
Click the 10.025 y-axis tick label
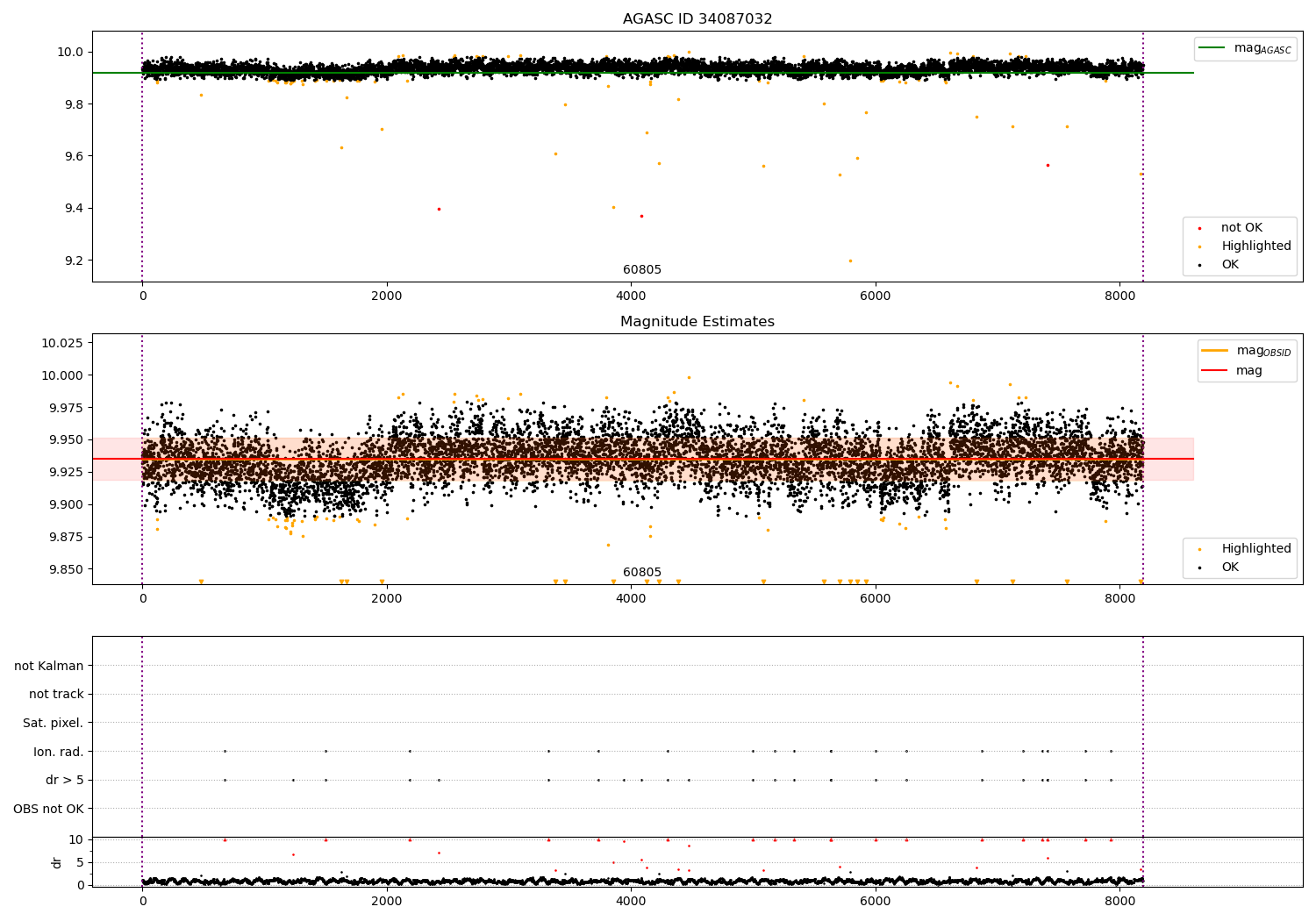pos(62,343)
